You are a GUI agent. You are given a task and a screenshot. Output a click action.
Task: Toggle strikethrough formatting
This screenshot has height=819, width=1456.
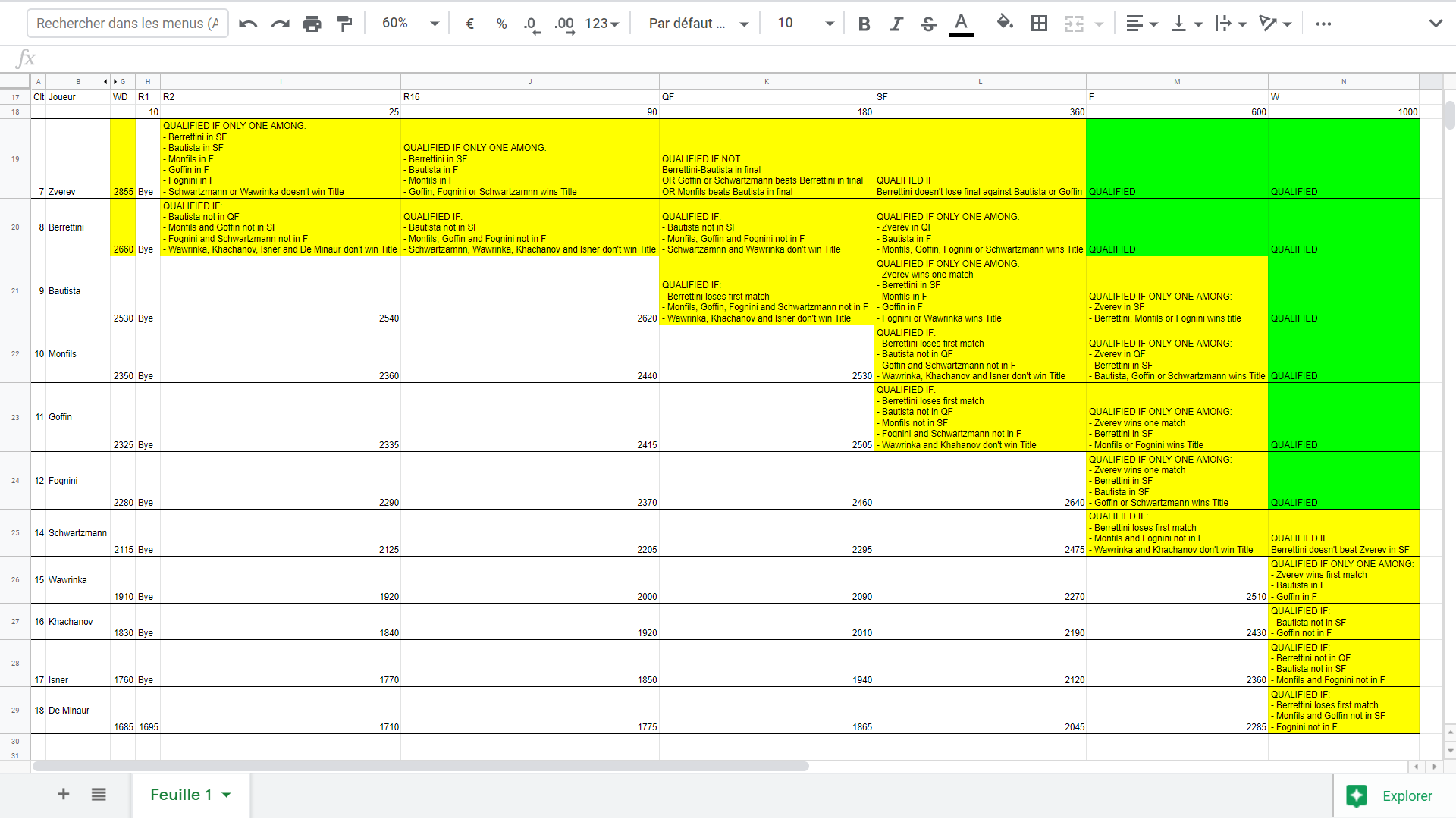pyautogui.click(x=928, y=24)
